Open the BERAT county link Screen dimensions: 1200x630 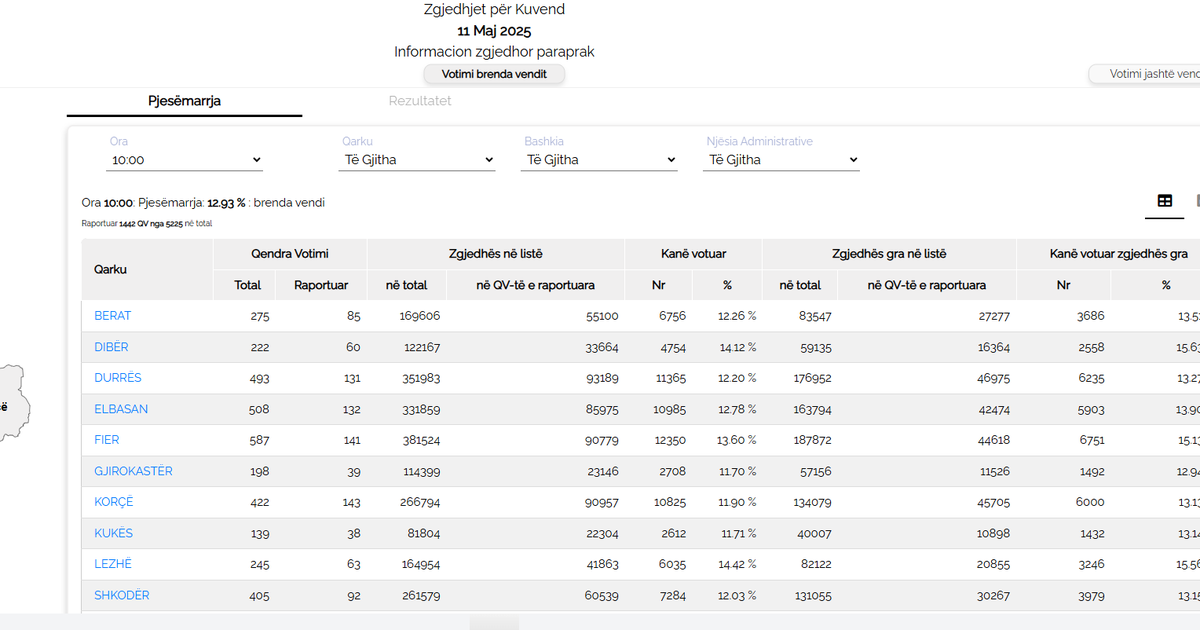[x=113, y=316]
